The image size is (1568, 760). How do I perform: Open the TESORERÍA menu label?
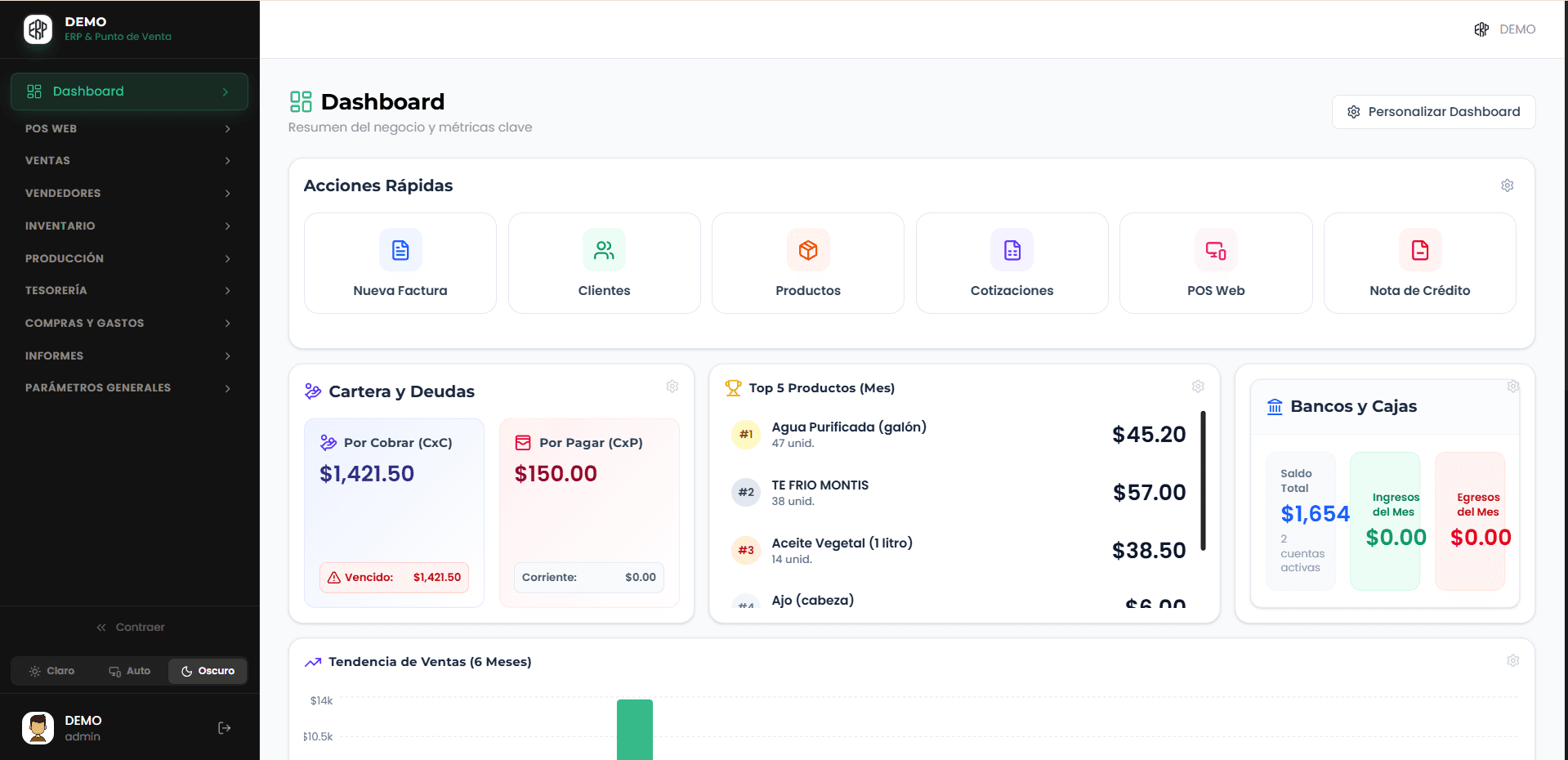click(x=56, y=291)
